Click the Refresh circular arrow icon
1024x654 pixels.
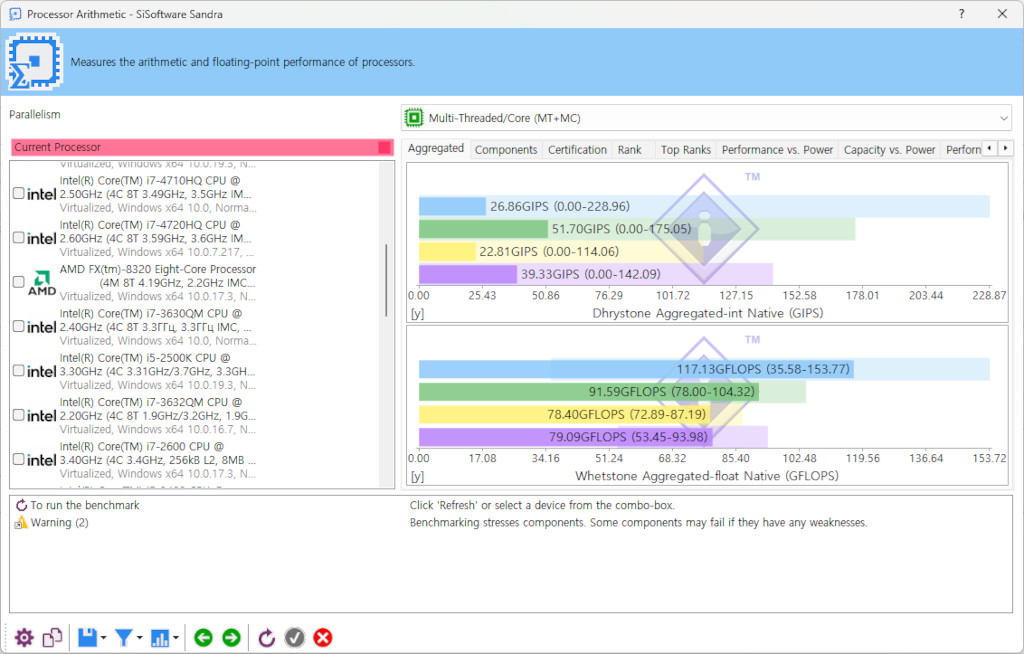point(266,638)
